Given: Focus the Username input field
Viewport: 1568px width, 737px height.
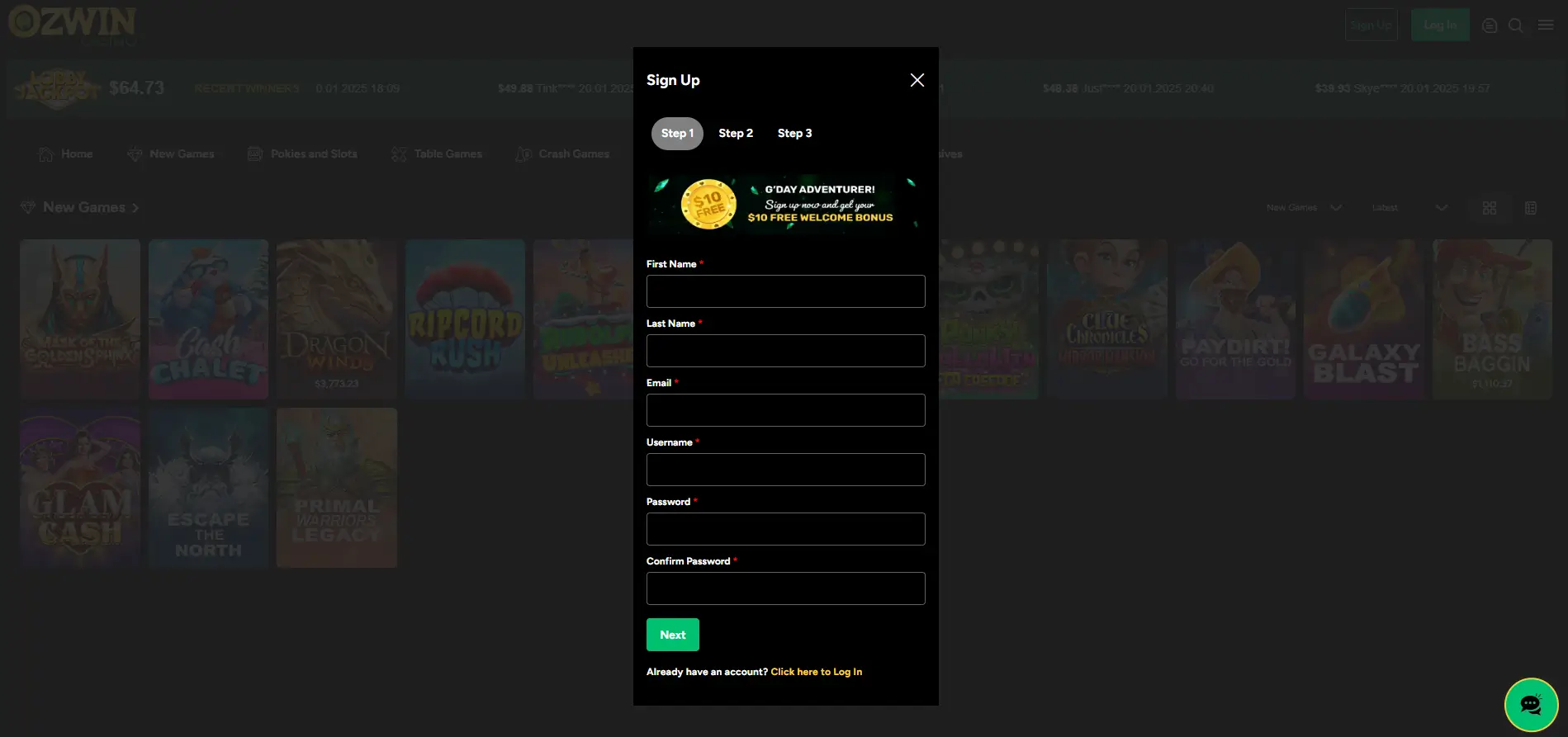Looking at the screenshot, I should (x=785, y=470).
